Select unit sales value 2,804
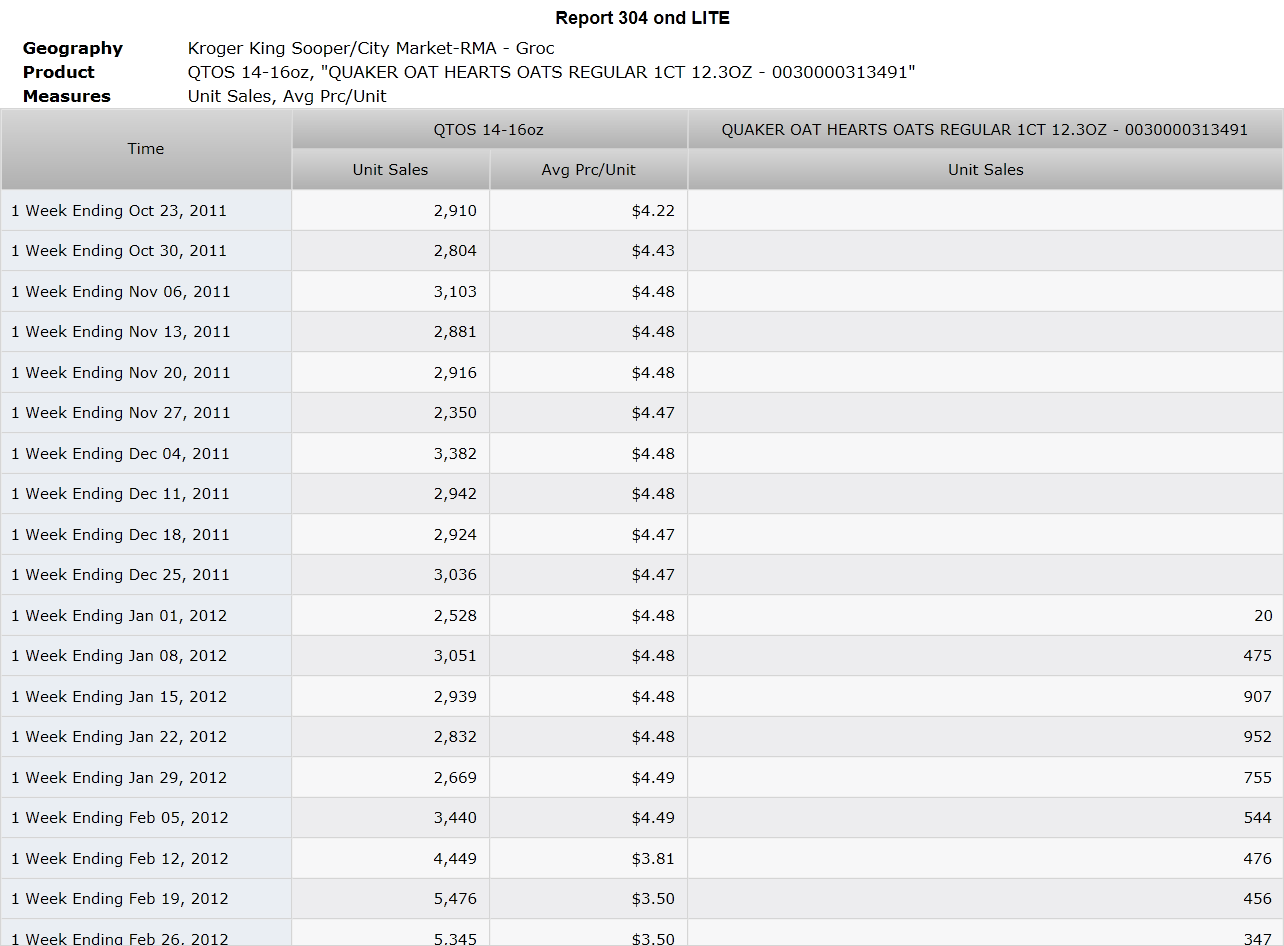 tap(455, 251)
